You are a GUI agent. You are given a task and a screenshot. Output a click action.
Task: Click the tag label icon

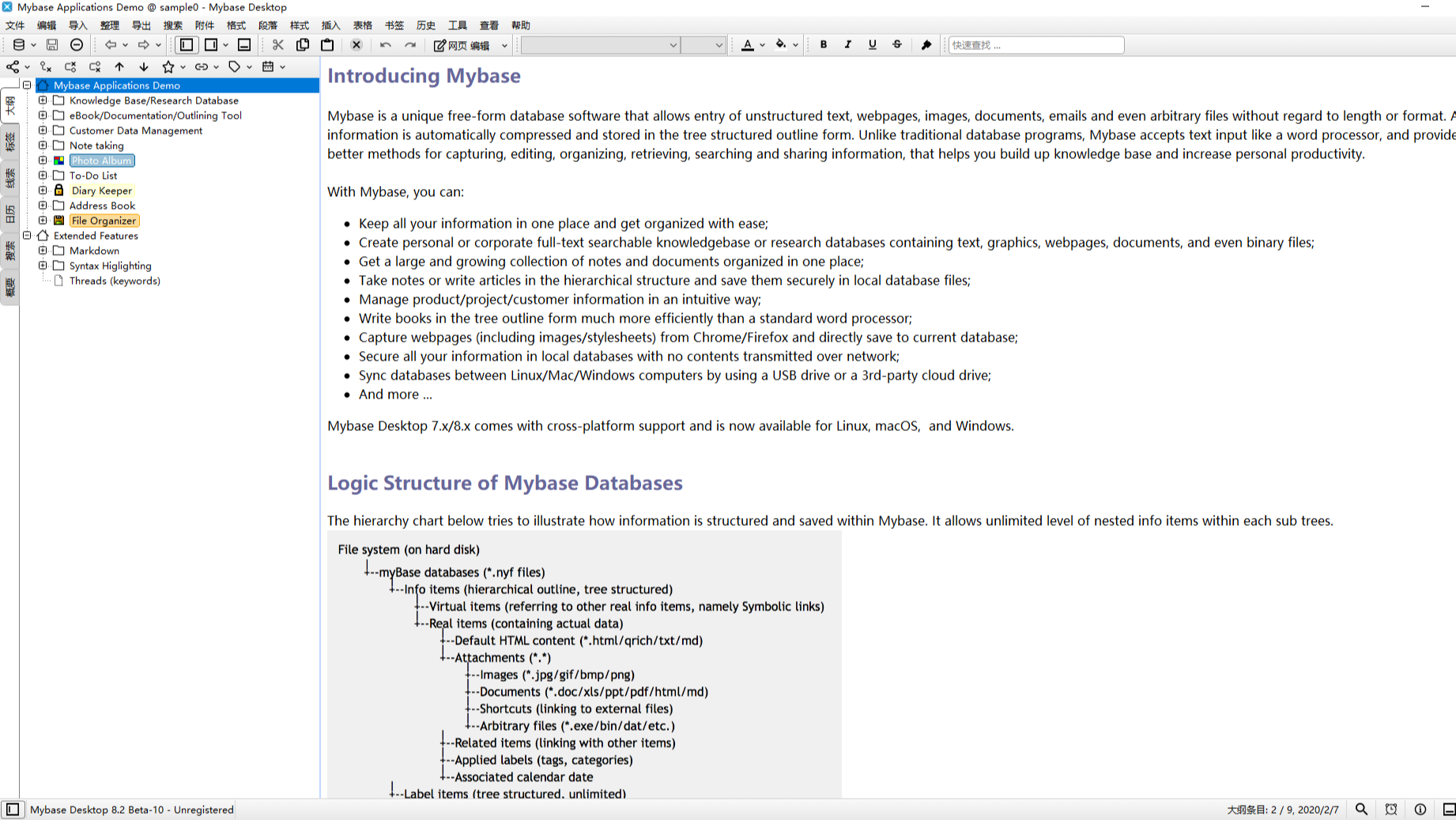click(235, 66)
